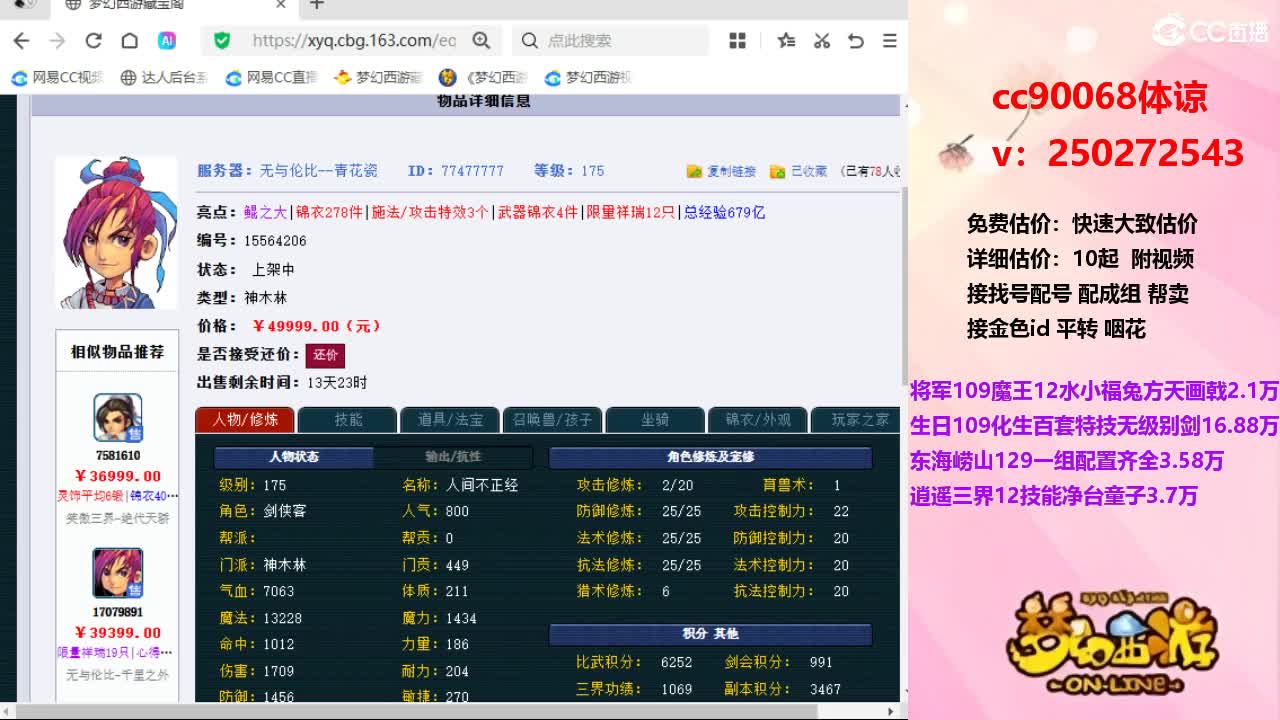The image size is (1280, 720).
Task: Click the server name 无与伦比--青花瓷
Action: 319,171
